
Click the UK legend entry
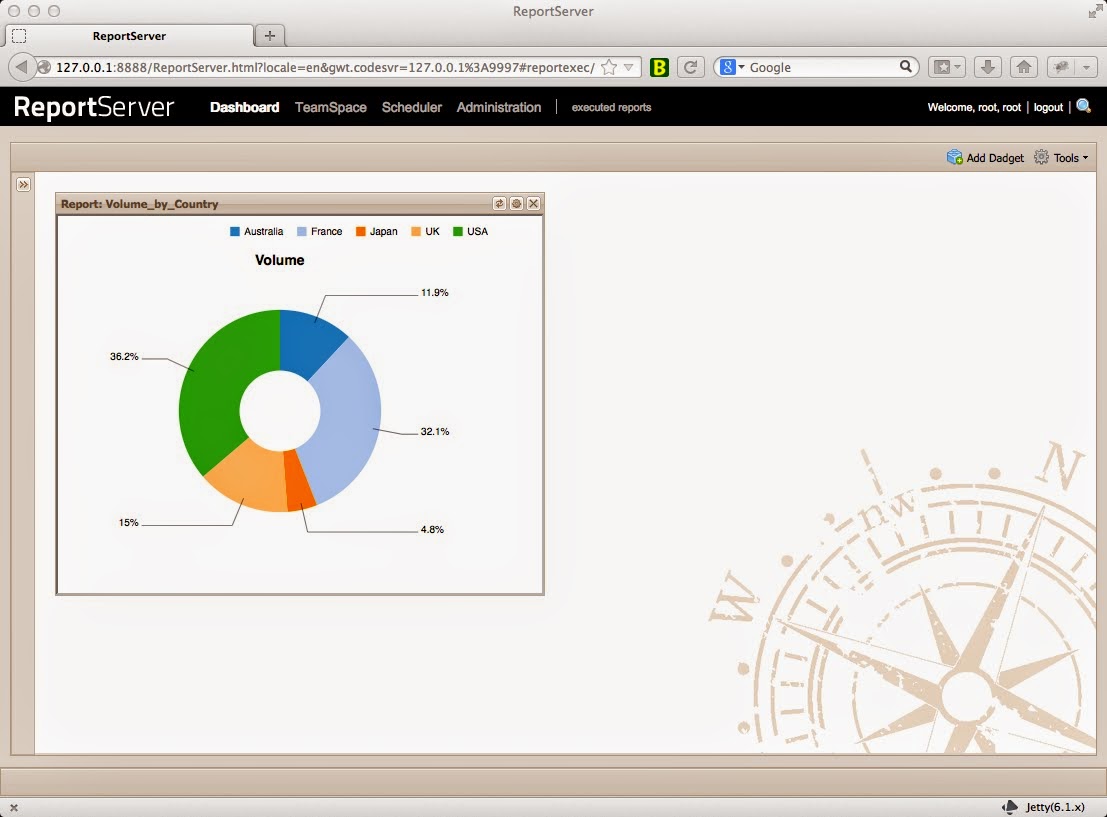click(426, 232)
